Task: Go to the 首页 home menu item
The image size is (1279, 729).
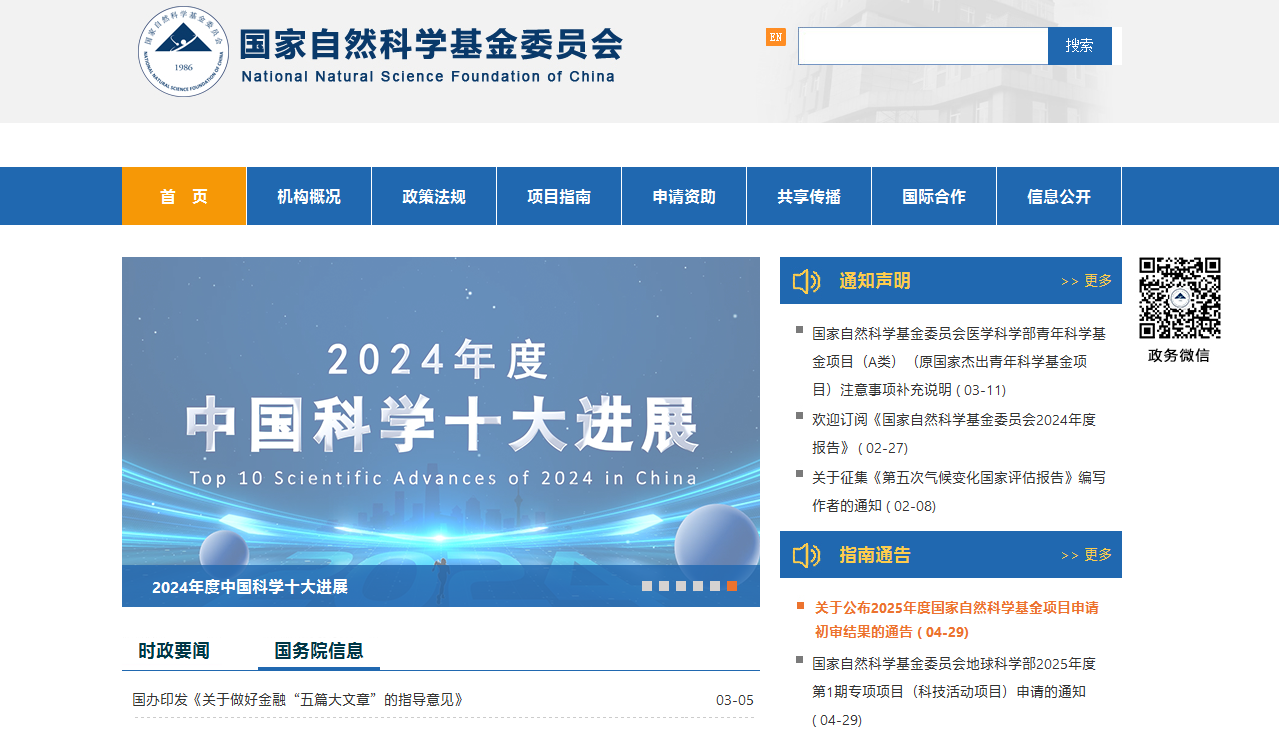Action: [184, 196]
